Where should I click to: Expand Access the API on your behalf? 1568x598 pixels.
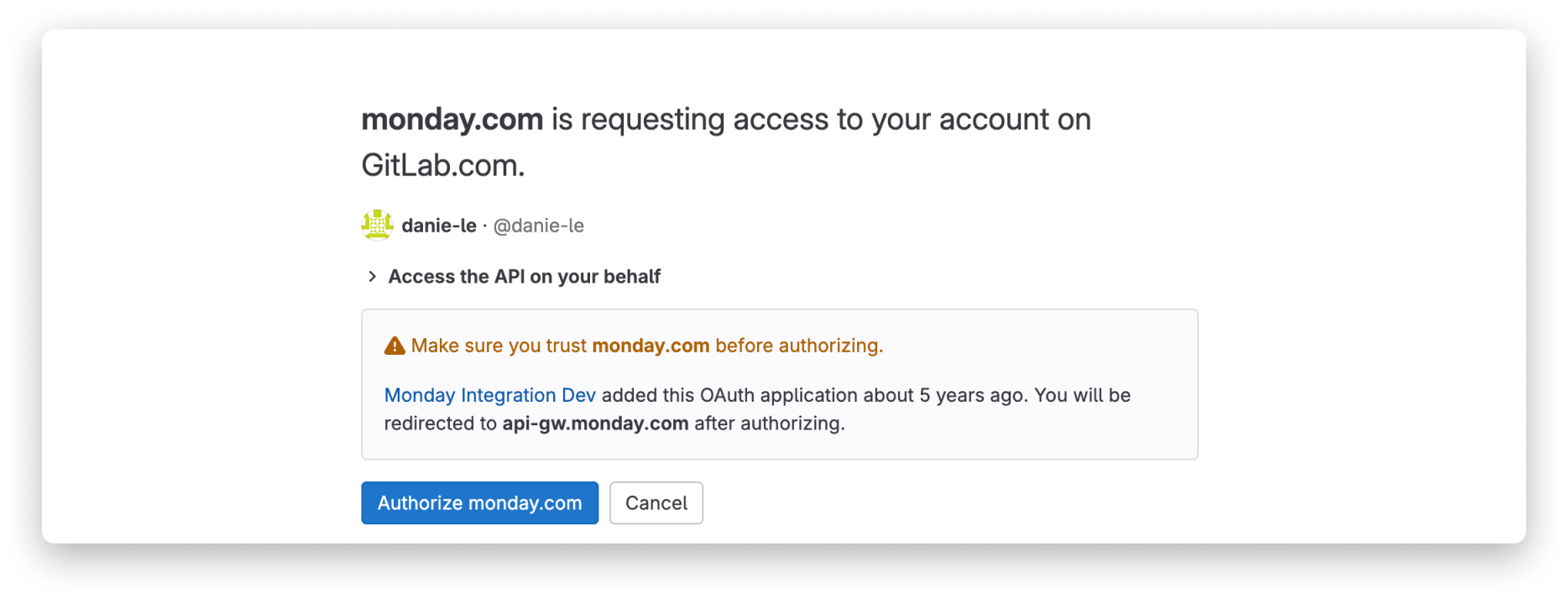pyautogui.click(x=524, y=276)
